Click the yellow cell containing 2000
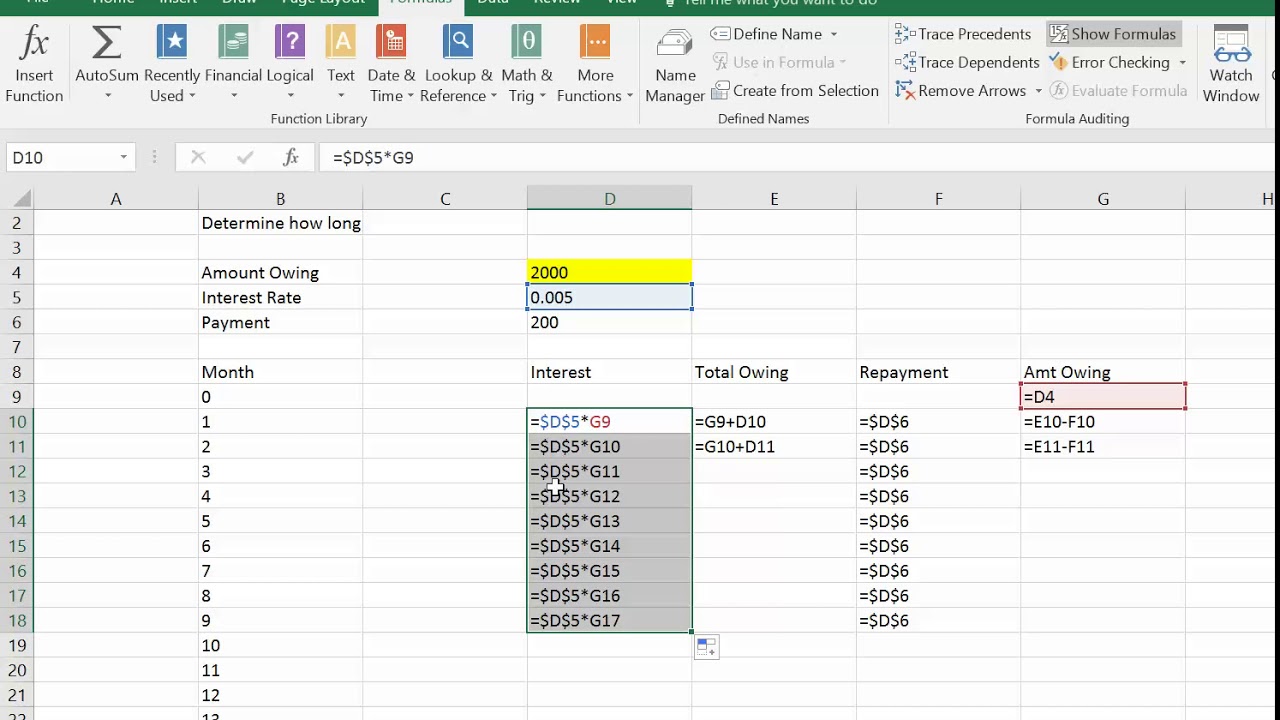 tap(609, 272)
